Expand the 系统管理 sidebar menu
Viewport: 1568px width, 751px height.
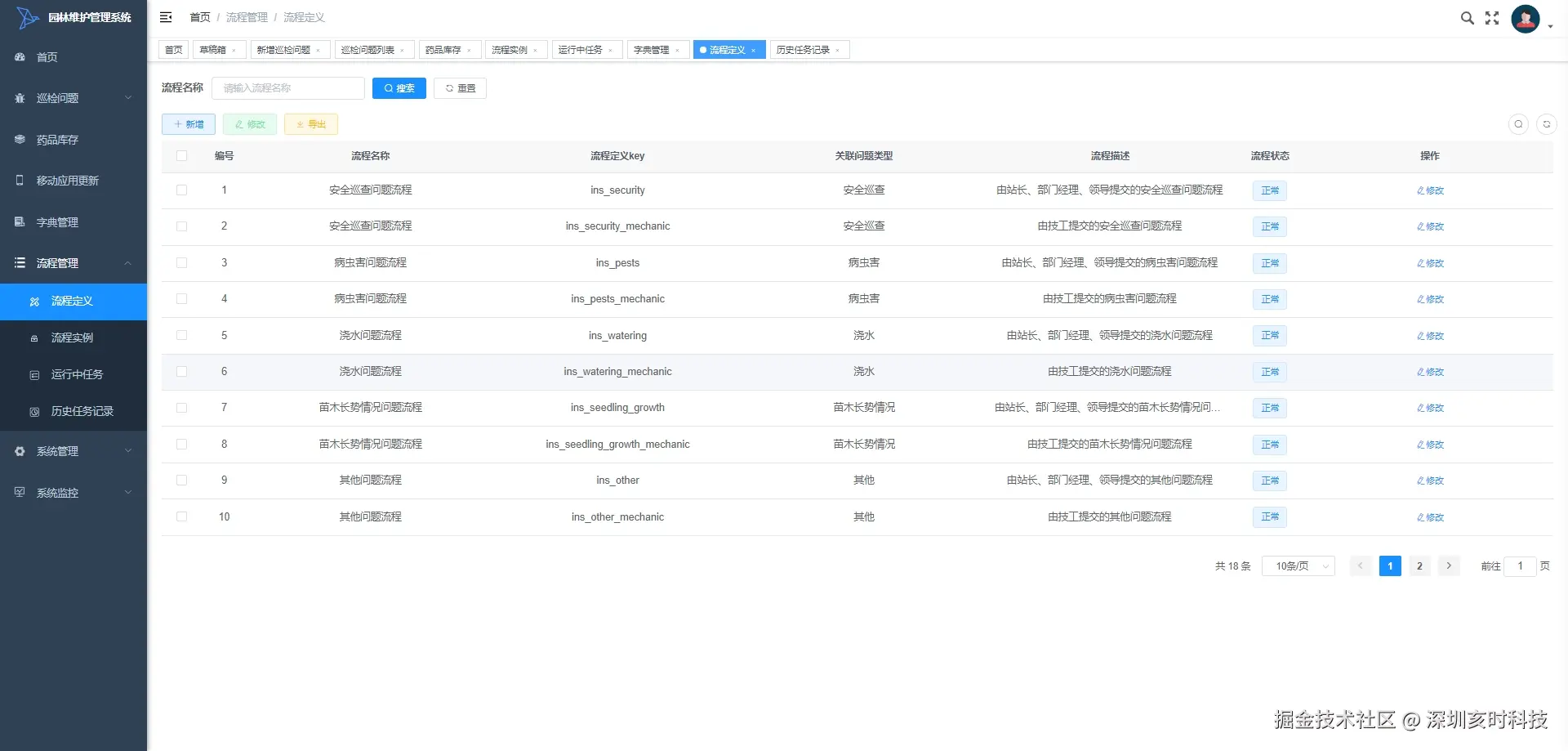point(73,451)
